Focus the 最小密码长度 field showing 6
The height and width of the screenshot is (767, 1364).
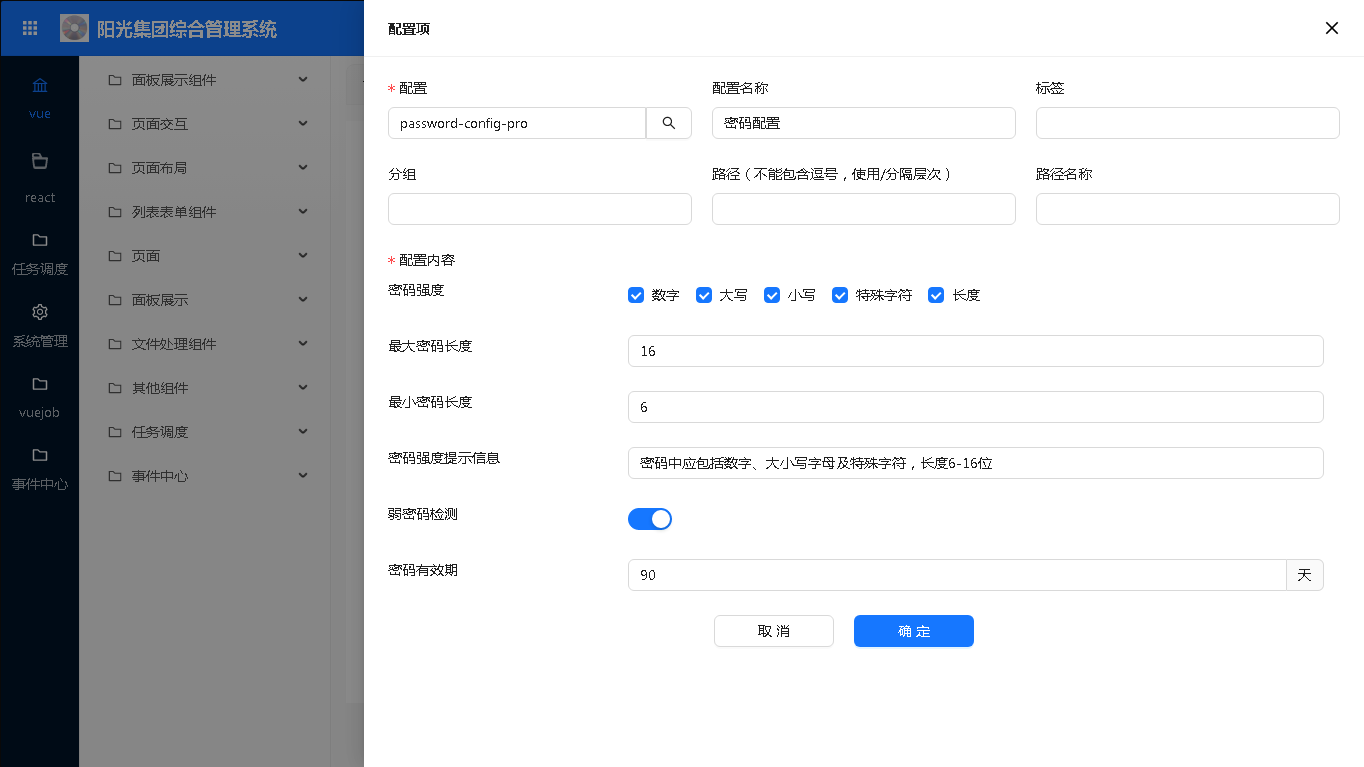(976, 407)
